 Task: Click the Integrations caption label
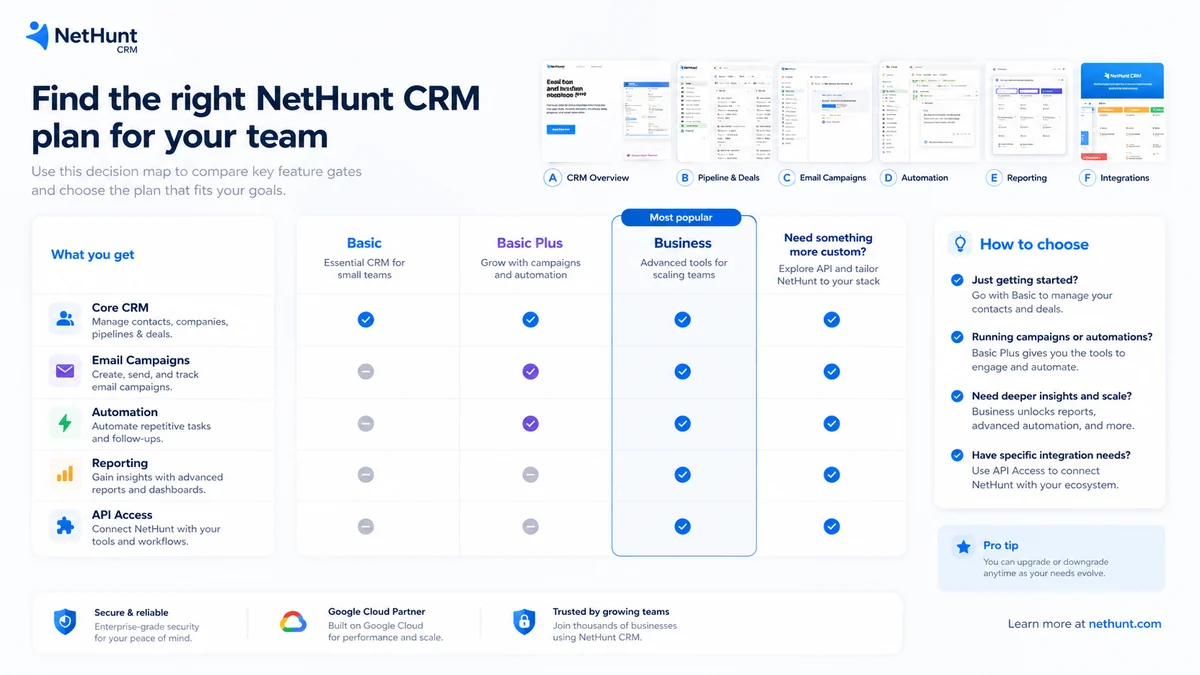point(1126,178)
